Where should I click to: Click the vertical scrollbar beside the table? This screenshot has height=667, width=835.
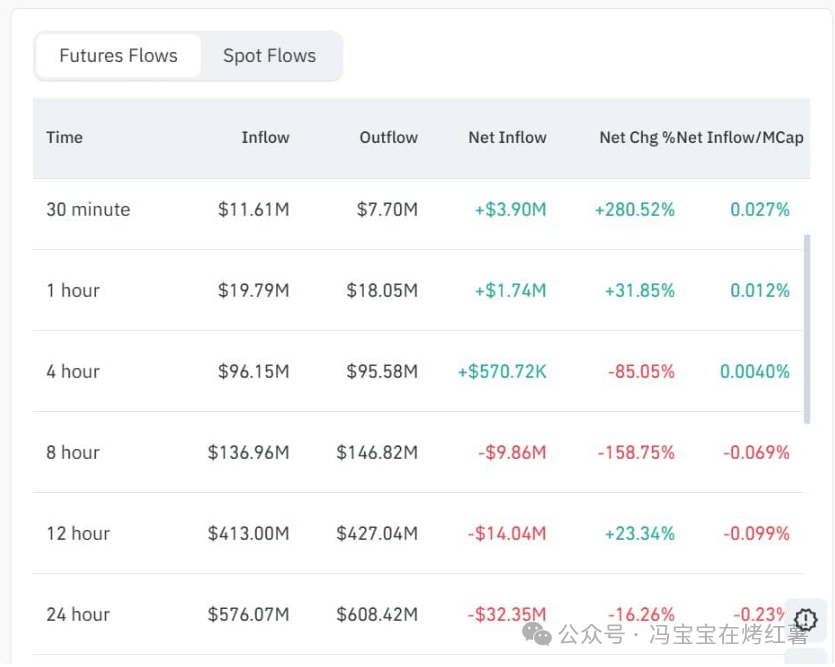[x=806, y=328]
